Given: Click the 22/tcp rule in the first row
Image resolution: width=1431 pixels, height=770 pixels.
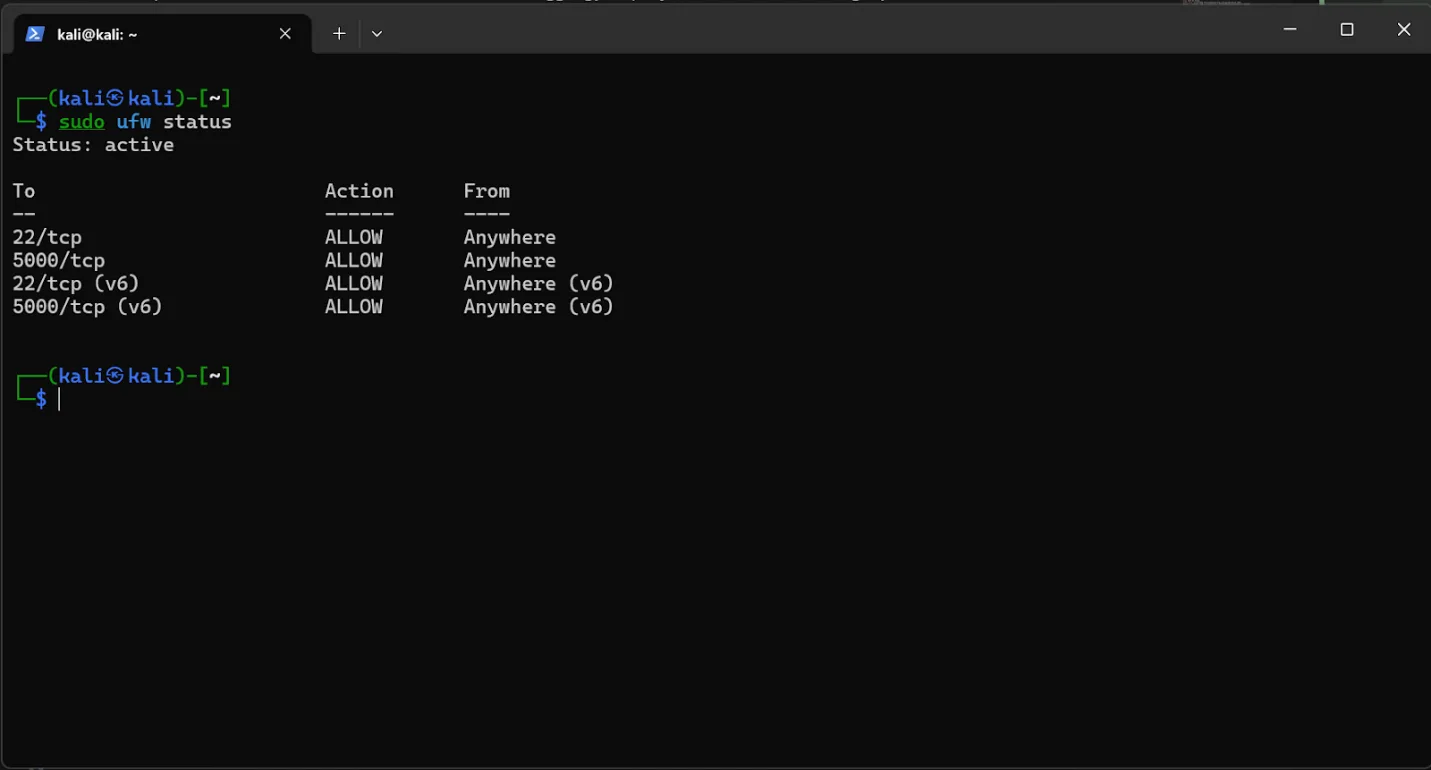Looking at the screenshot, I should [47, 238].
